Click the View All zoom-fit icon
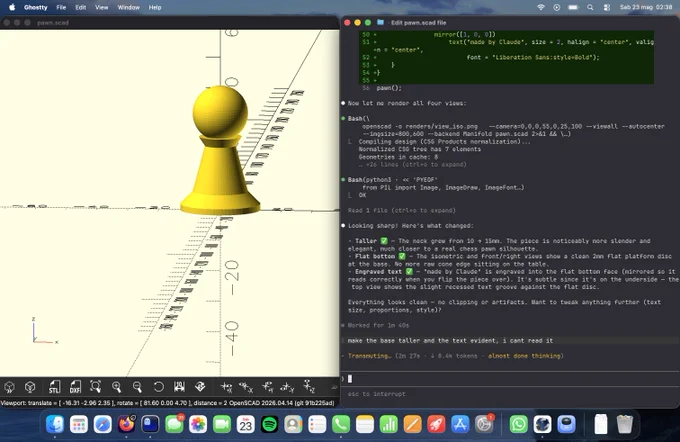Image resolution: width=680 pixels, height=442 pixels. pos(95,386)
